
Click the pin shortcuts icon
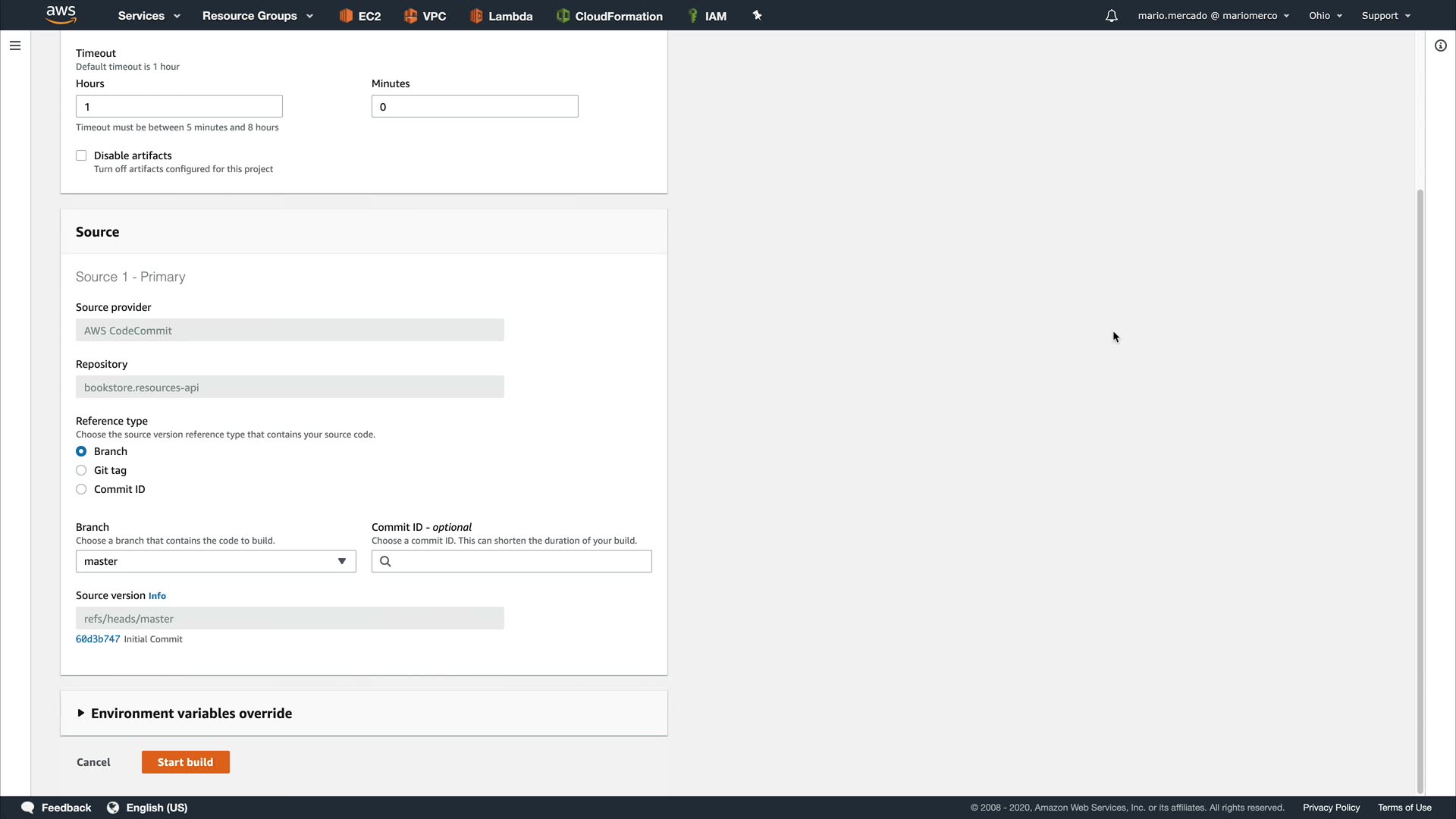point(757,15)
